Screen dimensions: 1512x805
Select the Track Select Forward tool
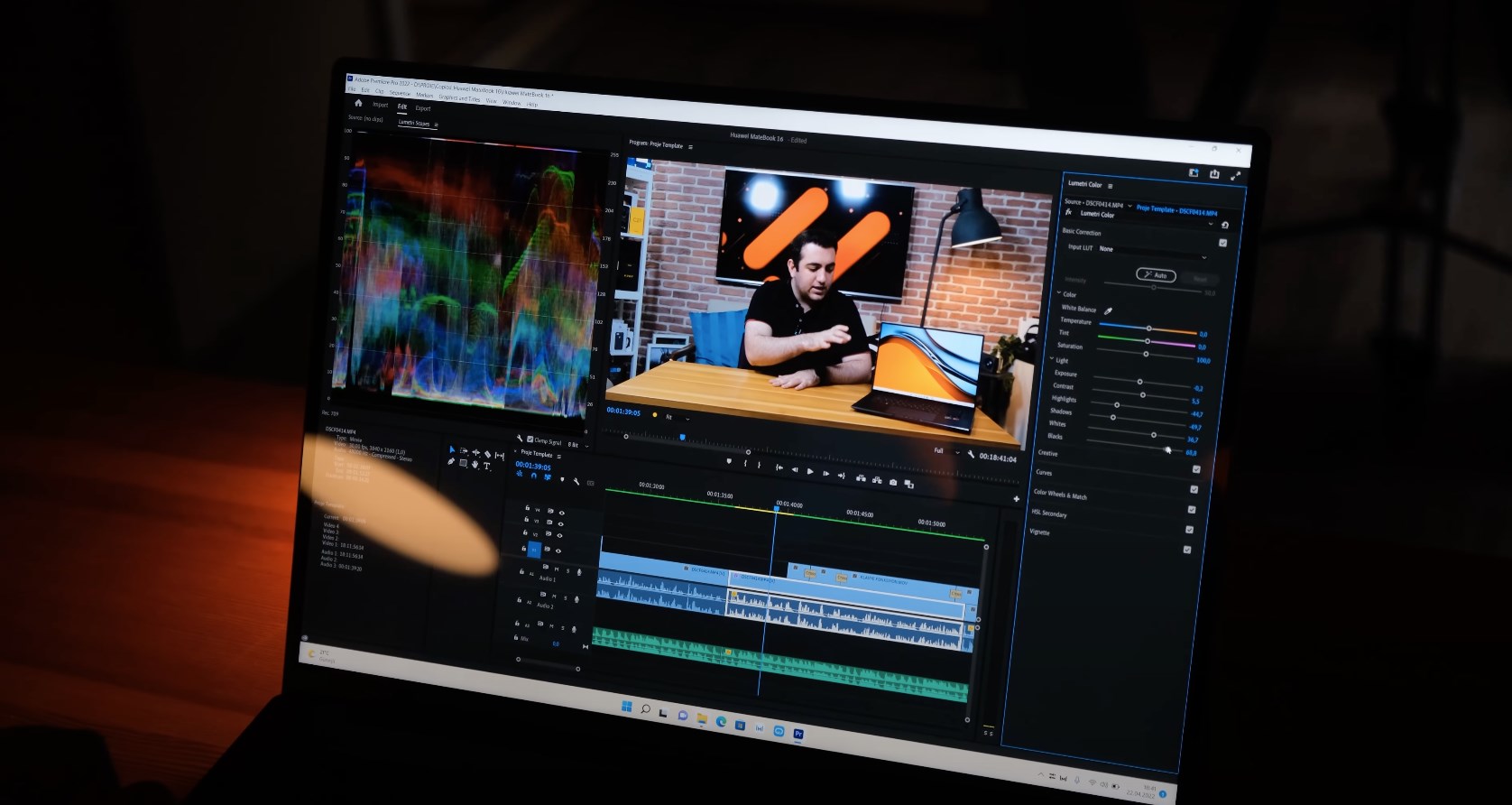464,451
